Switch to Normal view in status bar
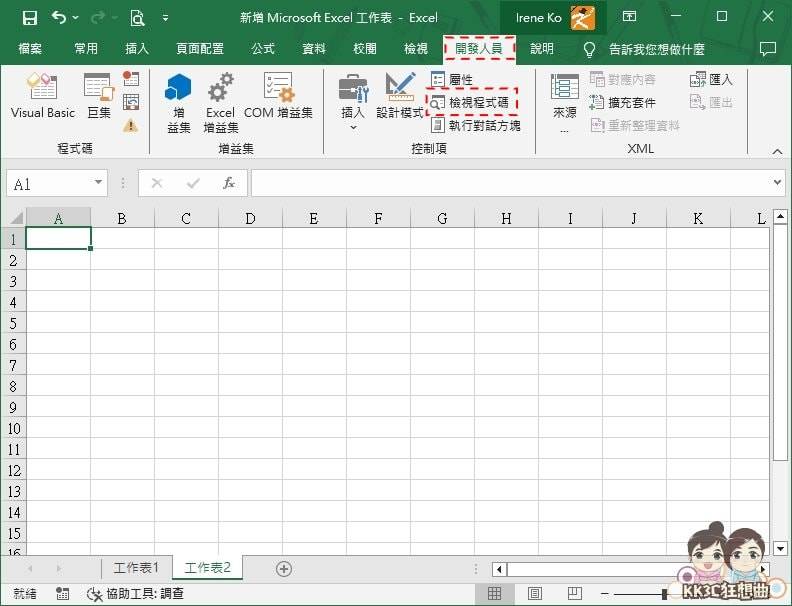 tap(494, 593)
